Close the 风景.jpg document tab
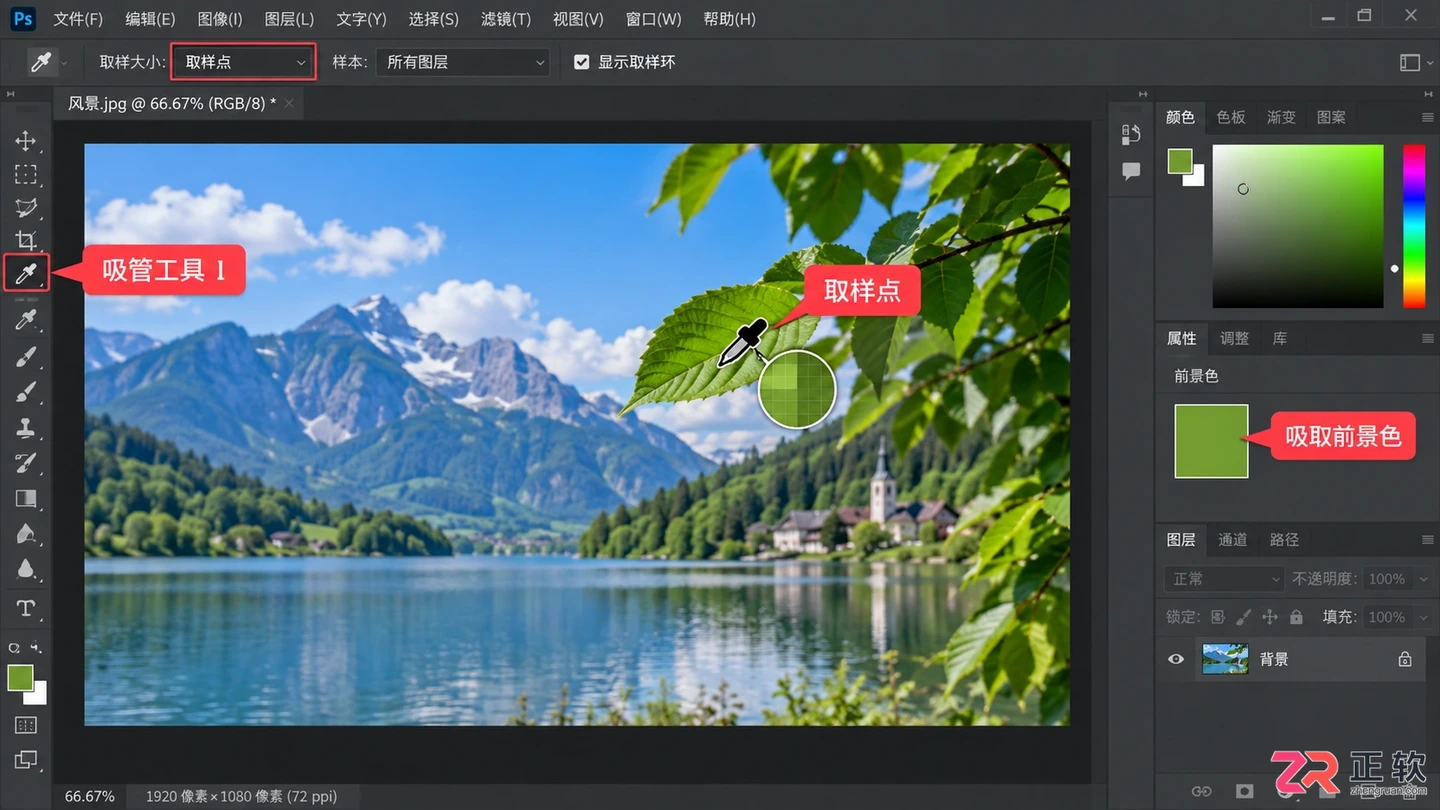 click(289, 103)
